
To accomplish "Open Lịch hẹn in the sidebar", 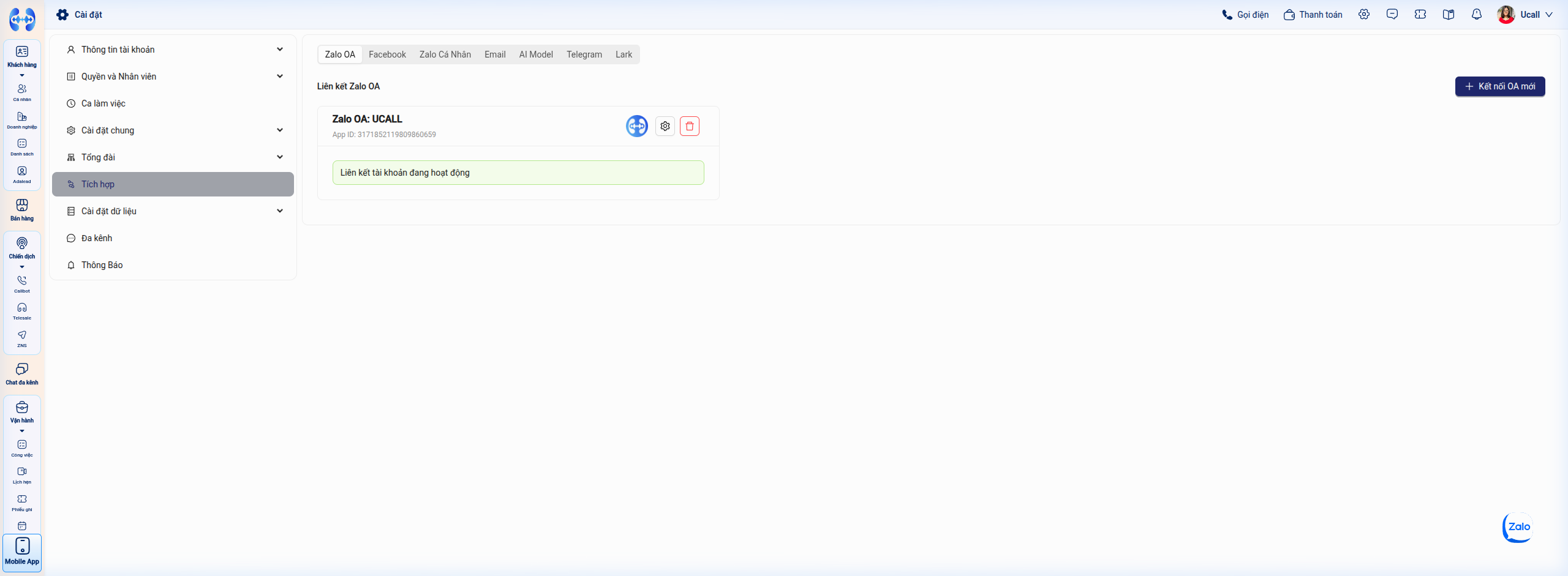I will (x=22, y=475).
